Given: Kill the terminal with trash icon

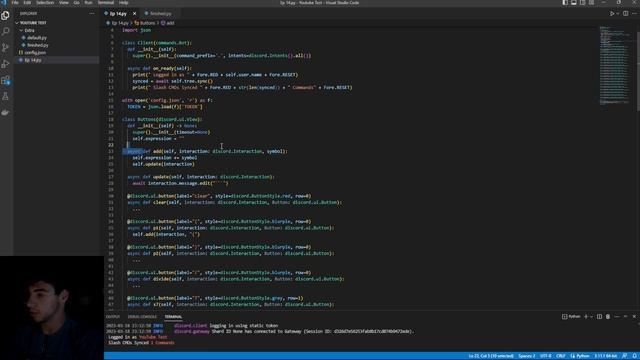Looking at the screenshot, I should 608,317.
